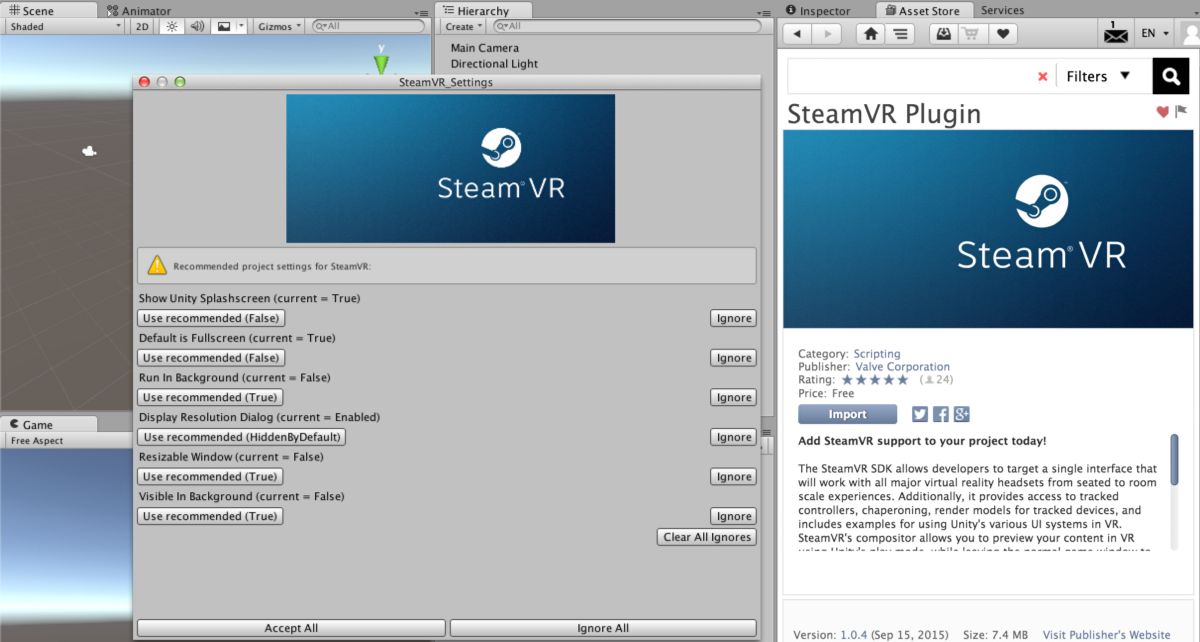Open the Free Aspect dropdown in Game view
Viewport: 1200px width, 642px height.
point(64,441)
